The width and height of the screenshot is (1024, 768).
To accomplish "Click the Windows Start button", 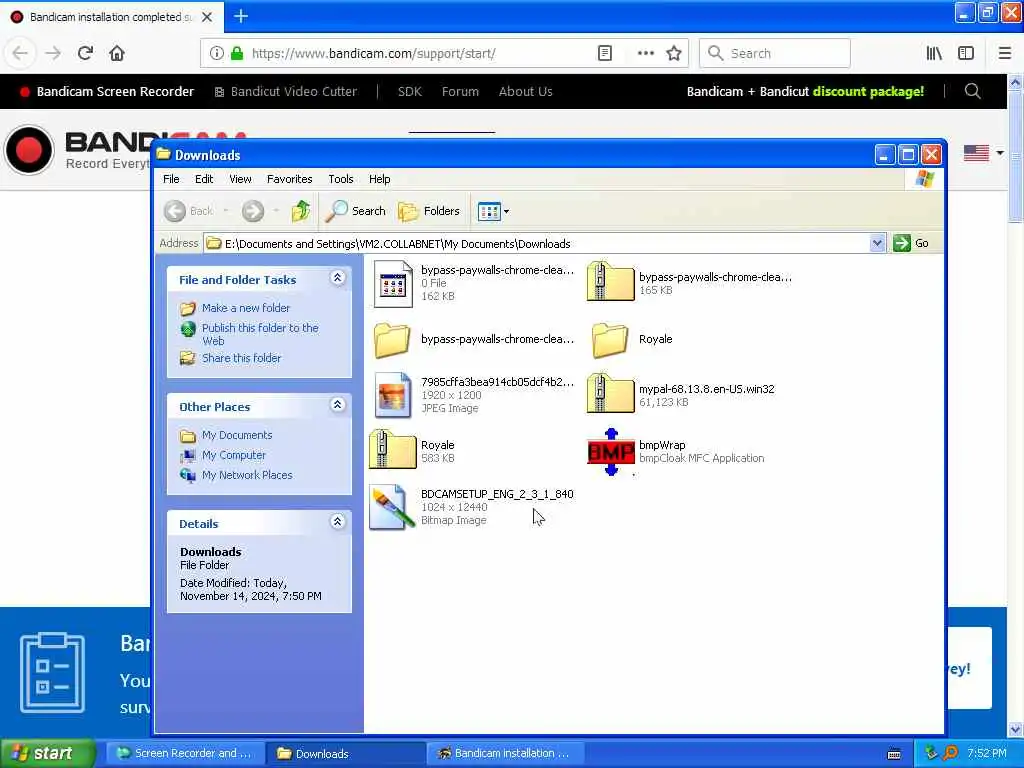I will pyautogui.click(x=48, y=753).
